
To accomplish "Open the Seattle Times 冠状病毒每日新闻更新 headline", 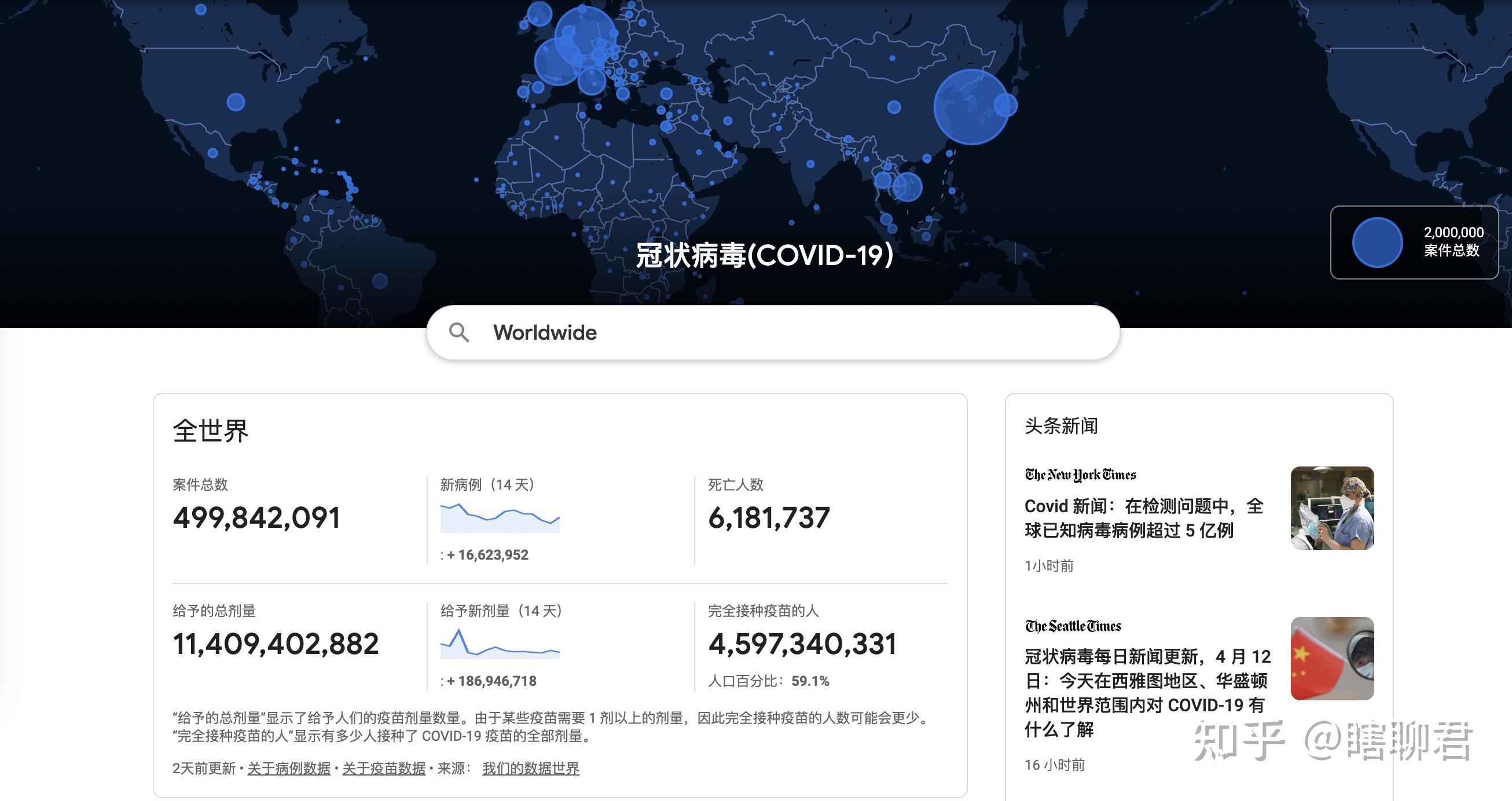I will coord(1147,692).
